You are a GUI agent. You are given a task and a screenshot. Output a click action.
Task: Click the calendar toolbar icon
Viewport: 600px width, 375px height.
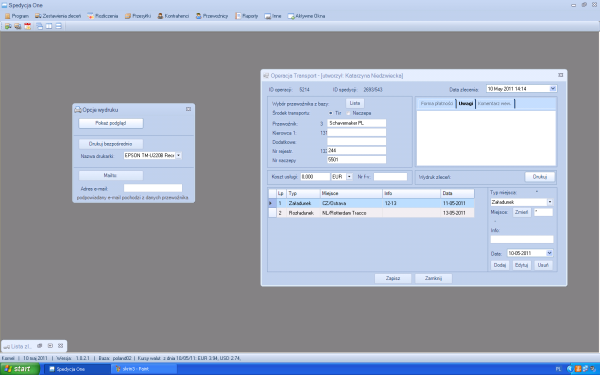[x=28, y=26]
